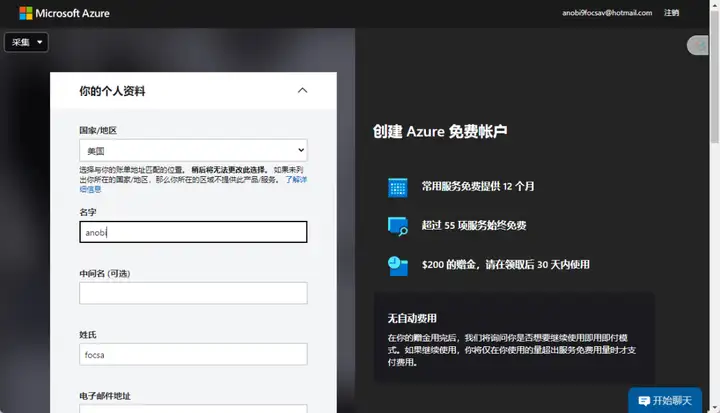This screenshot has width=720, height=413.
Task: Collapse the 你的个人资料 section chevron
Action: tap(302, 91)
